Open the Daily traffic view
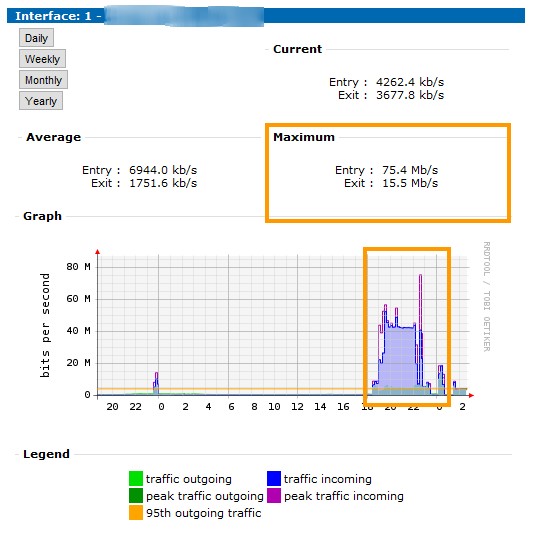The image size is (557, 537). pyautogui.click(x=36, y=38)
